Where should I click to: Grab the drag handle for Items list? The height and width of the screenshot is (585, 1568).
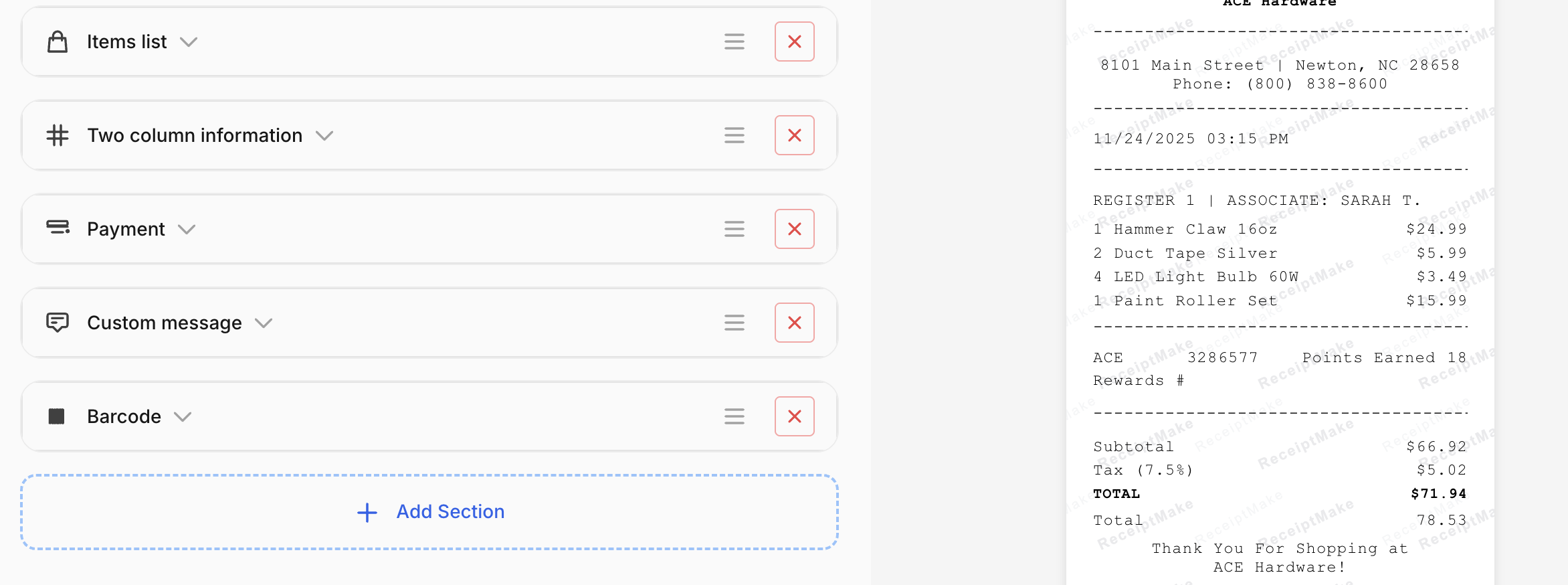tap(734, 41)
